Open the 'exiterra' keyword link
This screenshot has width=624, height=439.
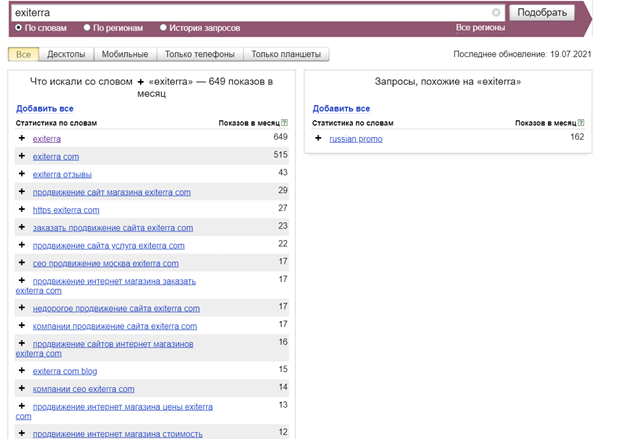pyautogui.click(x=47, y=139)
